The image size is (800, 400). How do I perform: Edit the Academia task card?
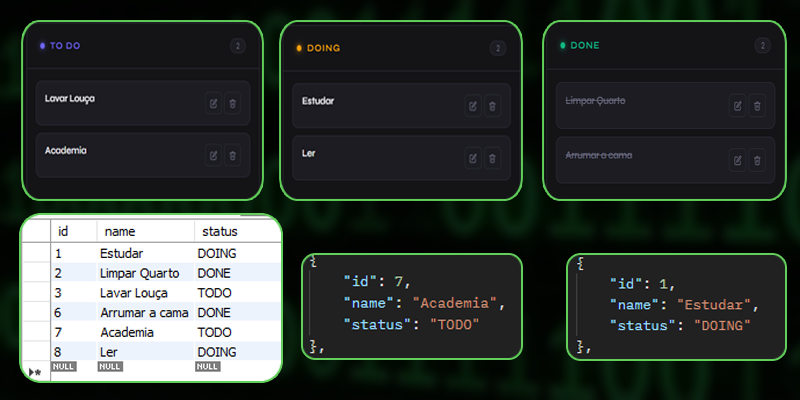pyautogui.click(x=213, y=156)
